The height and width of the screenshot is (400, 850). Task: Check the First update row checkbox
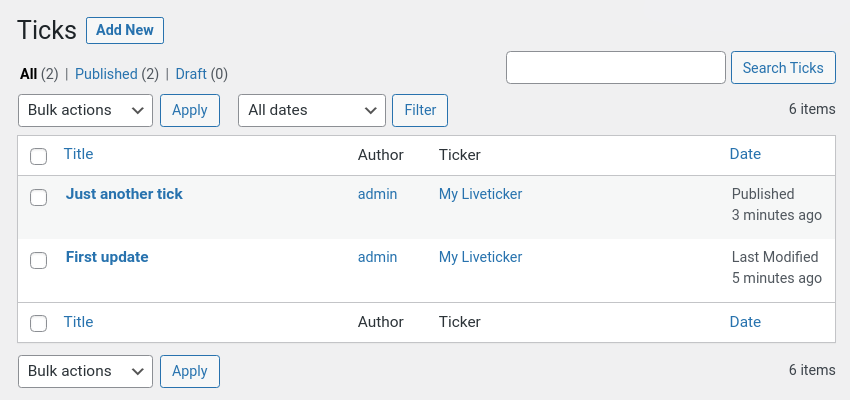pyautogui.click(x=38, y=260)
